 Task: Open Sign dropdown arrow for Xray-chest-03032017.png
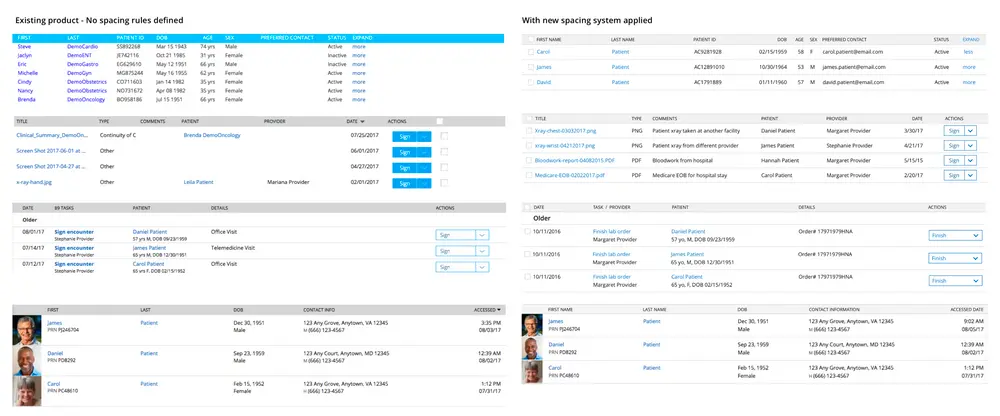(970, 131)
